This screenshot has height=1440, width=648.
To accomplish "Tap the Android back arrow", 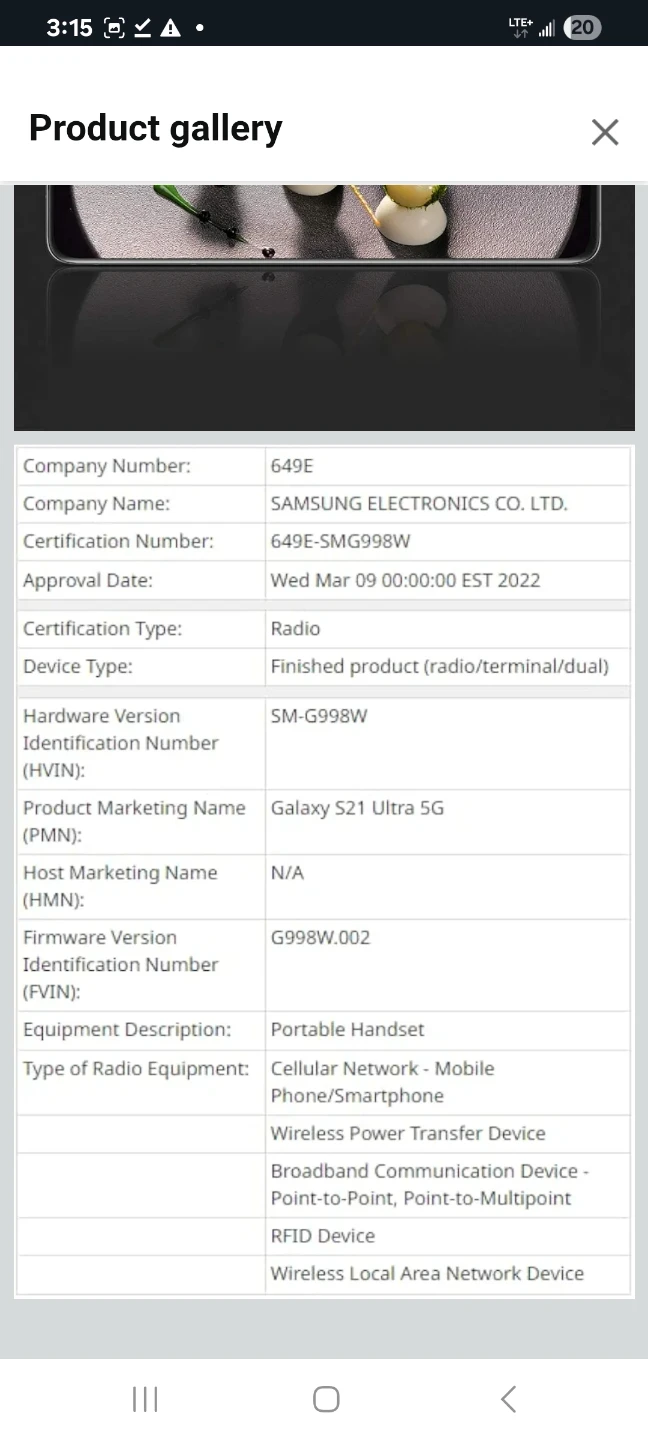I will click(x=508, y=1399).
